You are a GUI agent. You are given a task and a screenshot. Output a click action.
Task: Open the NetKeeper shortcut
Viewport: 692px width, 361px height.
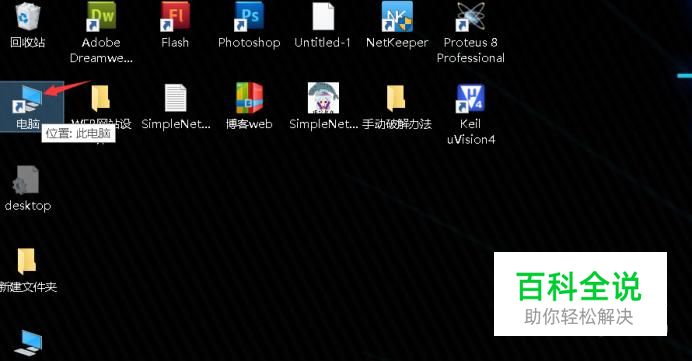(x=397, y=17)
